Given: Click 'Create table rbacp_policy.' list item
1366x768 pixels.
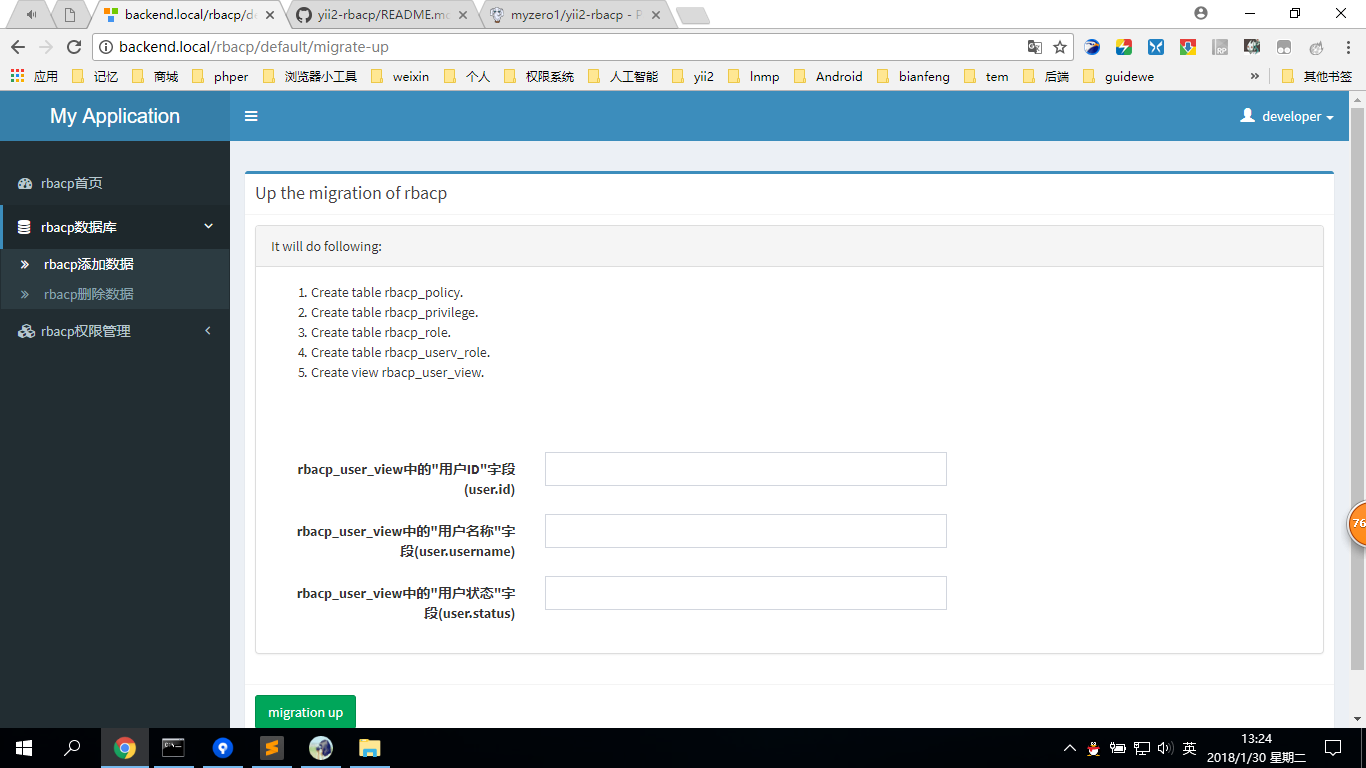Looking at the screenshot, I should pos(387,293).
